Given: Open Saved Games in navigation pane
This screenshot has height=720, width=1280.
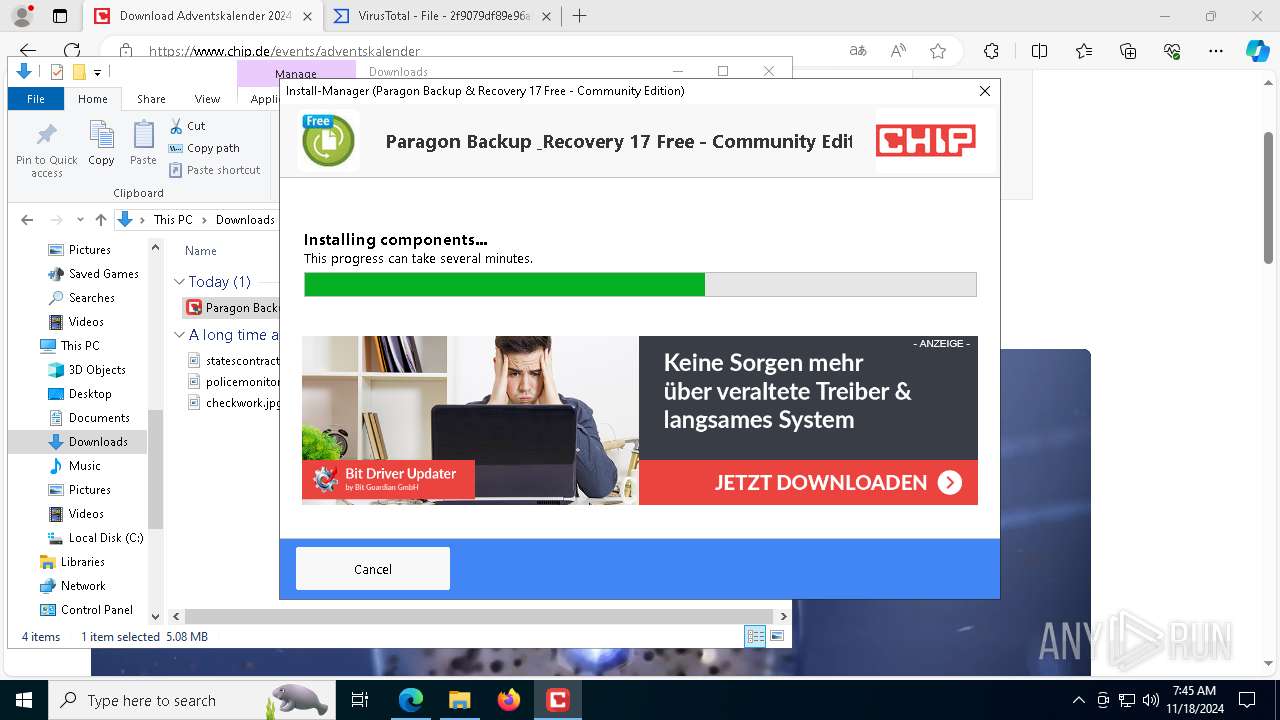Looking at the screenshot, I should pos(93,274).
